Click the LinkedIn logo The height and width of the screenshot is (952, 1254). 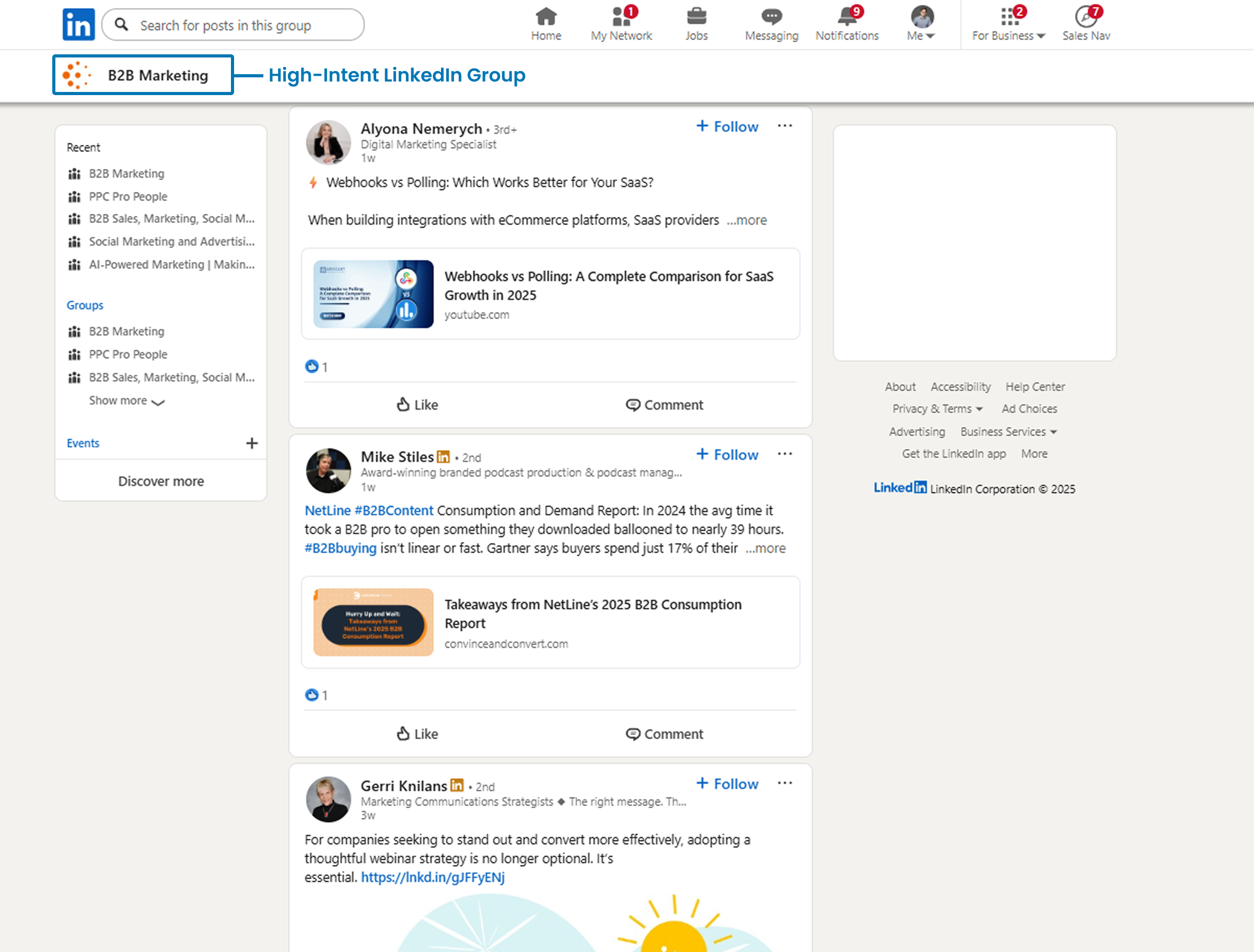pos(78,25)
